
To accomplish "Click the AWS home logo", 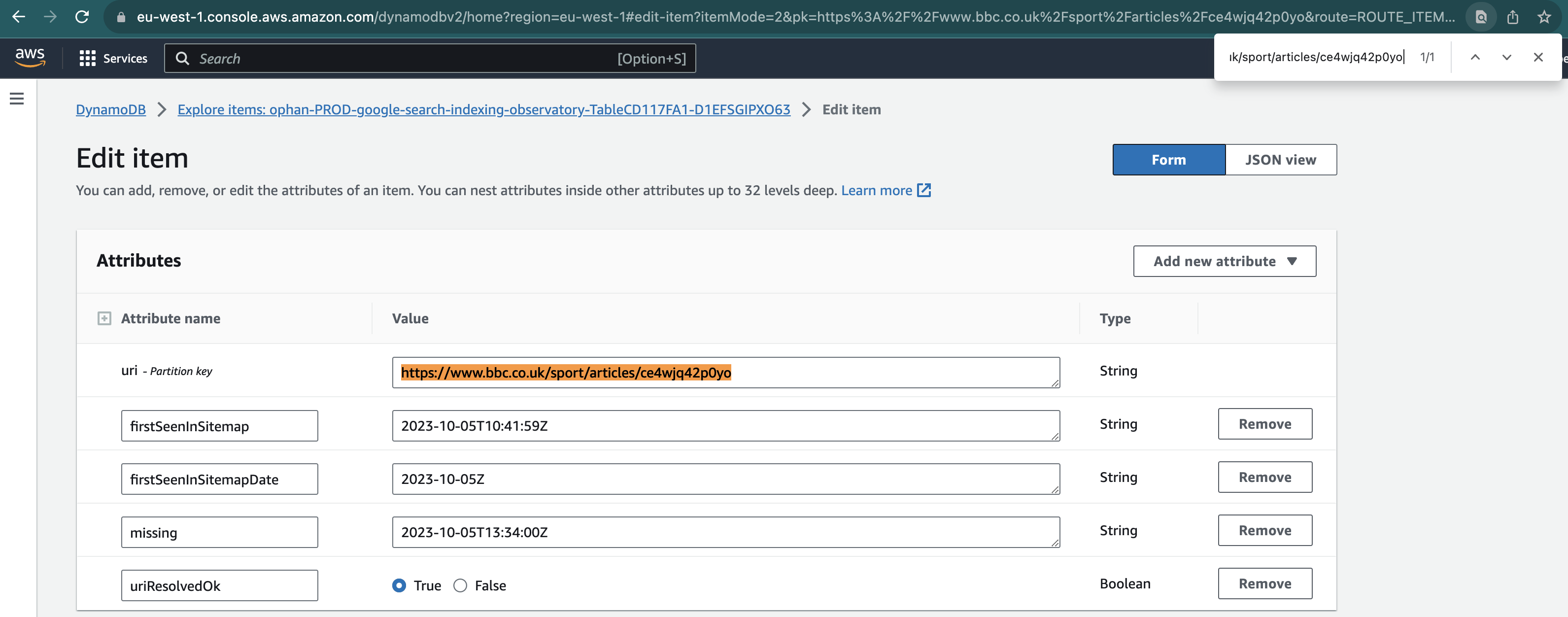I will pos(30,57).
